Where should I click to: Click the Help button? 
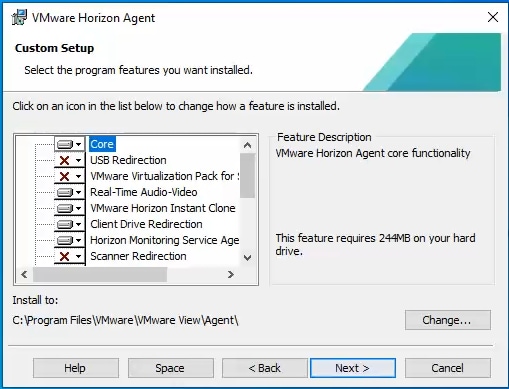(76, 368)
